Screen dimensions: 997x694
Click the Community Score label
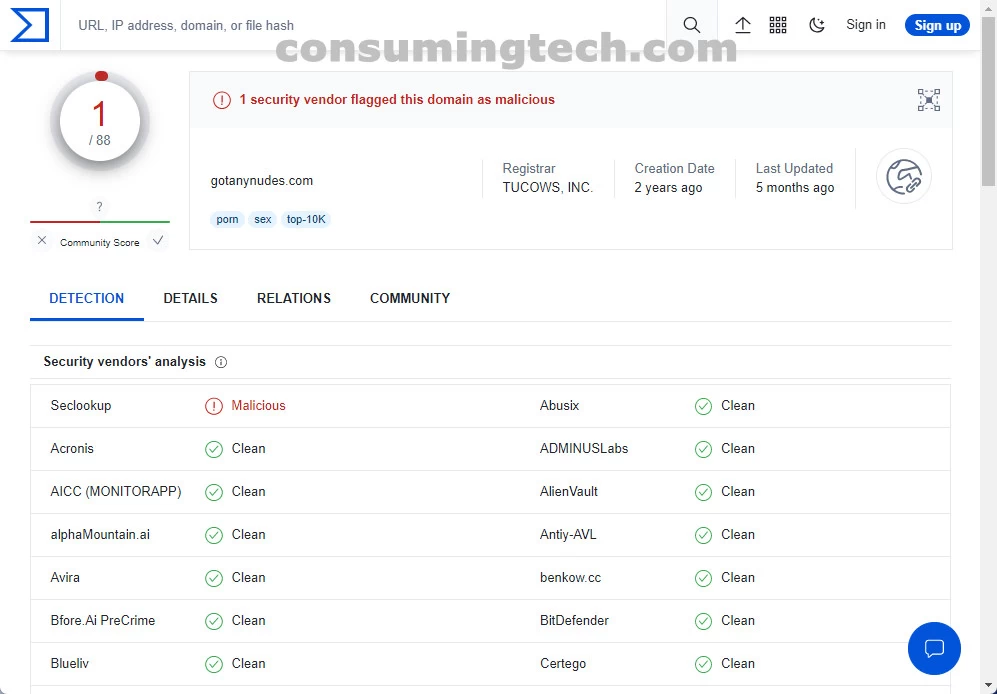click(99, 242)
